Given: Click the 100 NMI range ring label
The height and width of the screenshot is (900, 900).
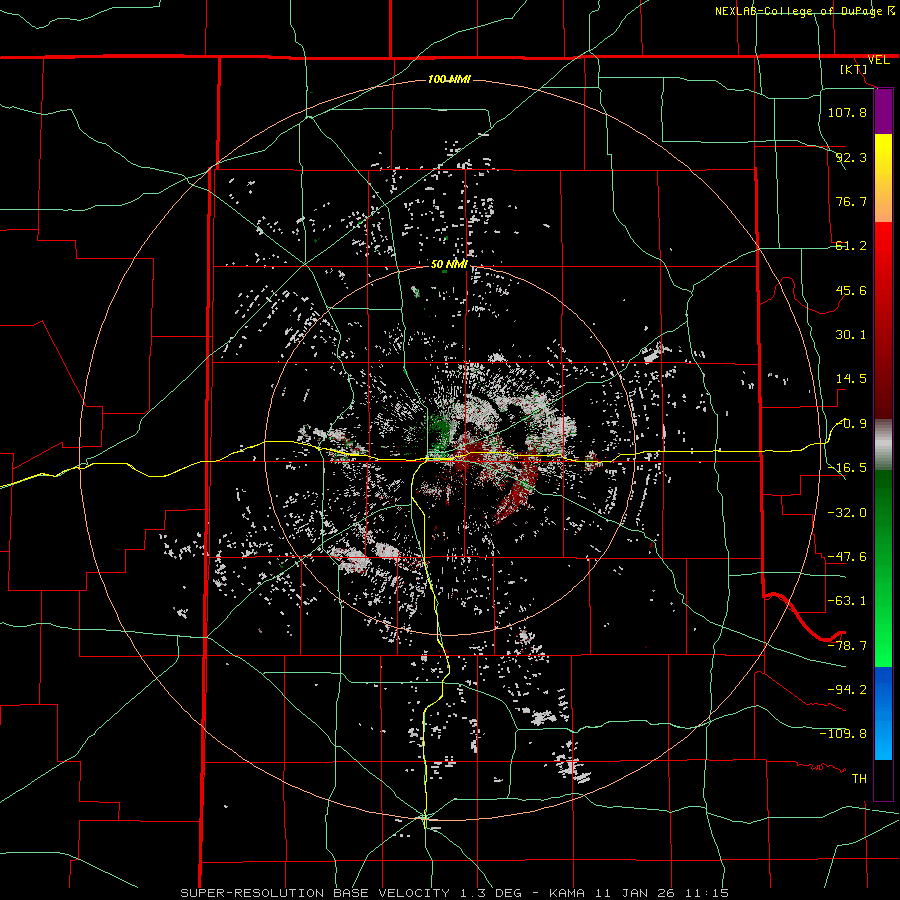Looking at the screenshot, I should (449, 79).
